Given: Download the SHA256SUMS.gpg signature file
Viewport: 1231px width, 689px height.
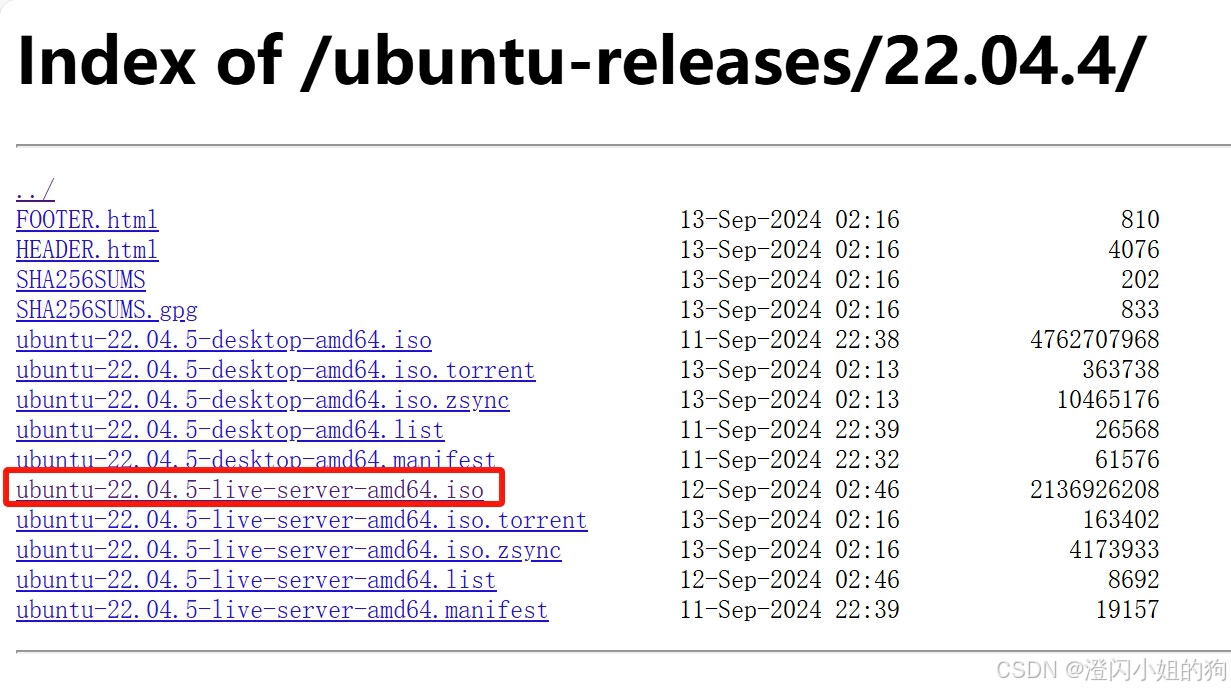Looking at the screenshot, I should tap(107, 310).
